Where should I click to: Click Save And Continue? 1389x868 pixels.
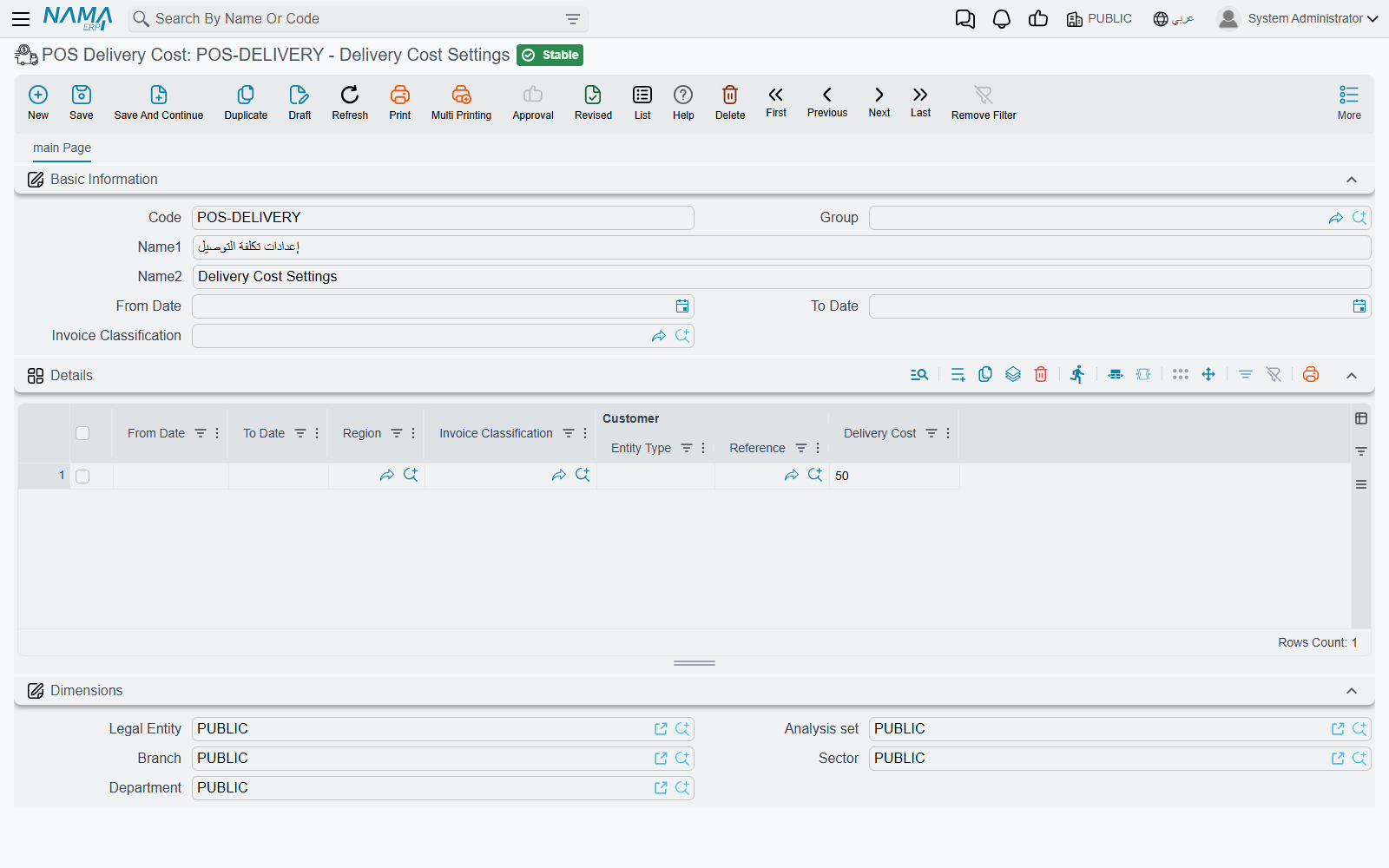(x=159, y=102)
